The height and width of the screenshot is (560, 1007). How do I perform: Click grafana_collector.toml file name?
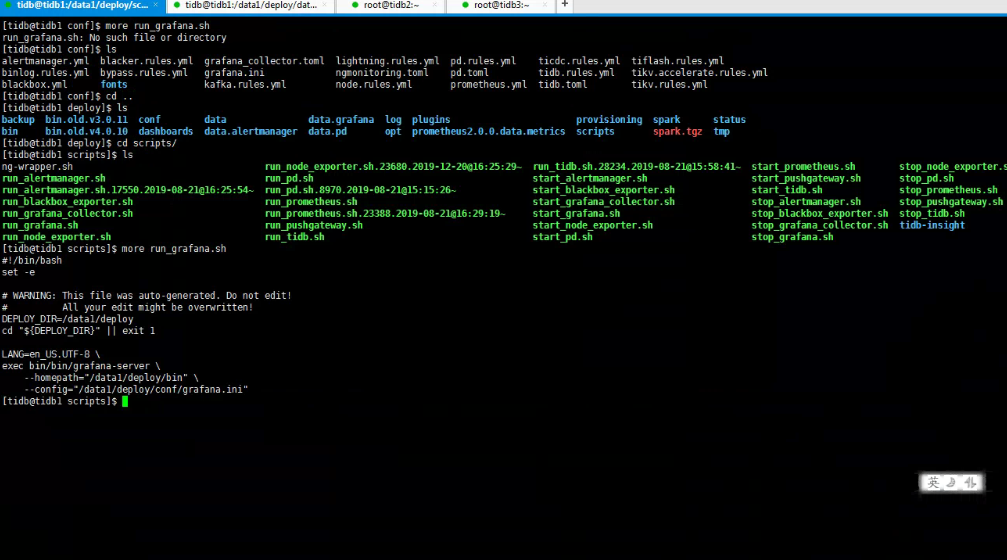(x=264, y=61)
